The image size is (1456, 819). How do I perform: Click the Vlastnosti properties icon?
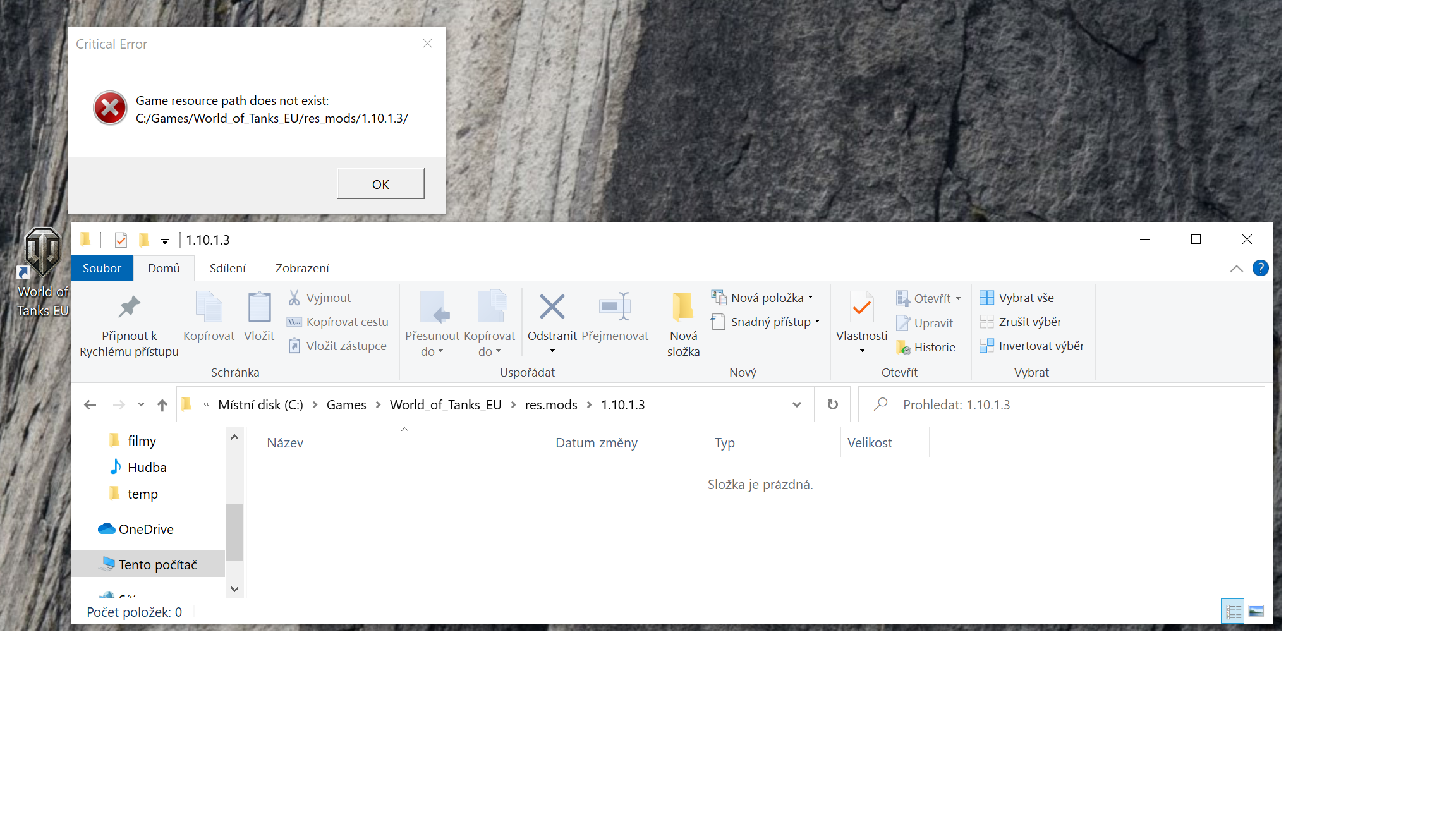pyautogui.click(x=862, y=307)
